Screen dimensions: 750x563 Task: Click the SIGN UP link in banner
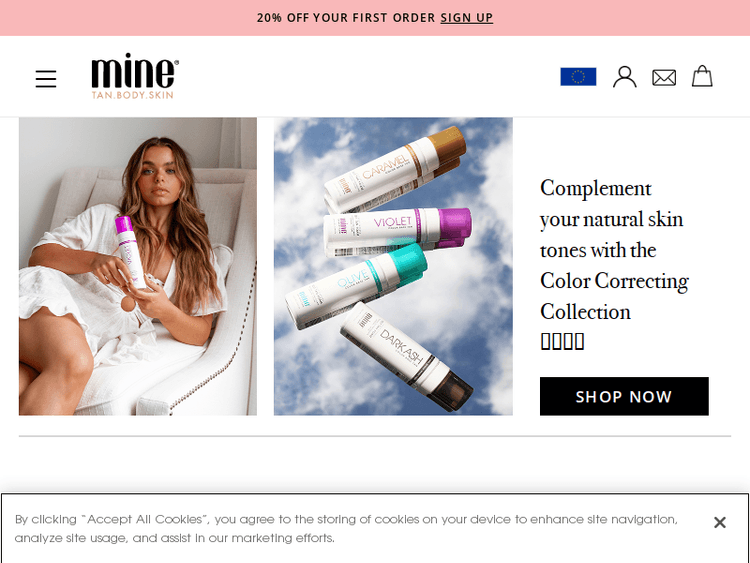(466, 18)
